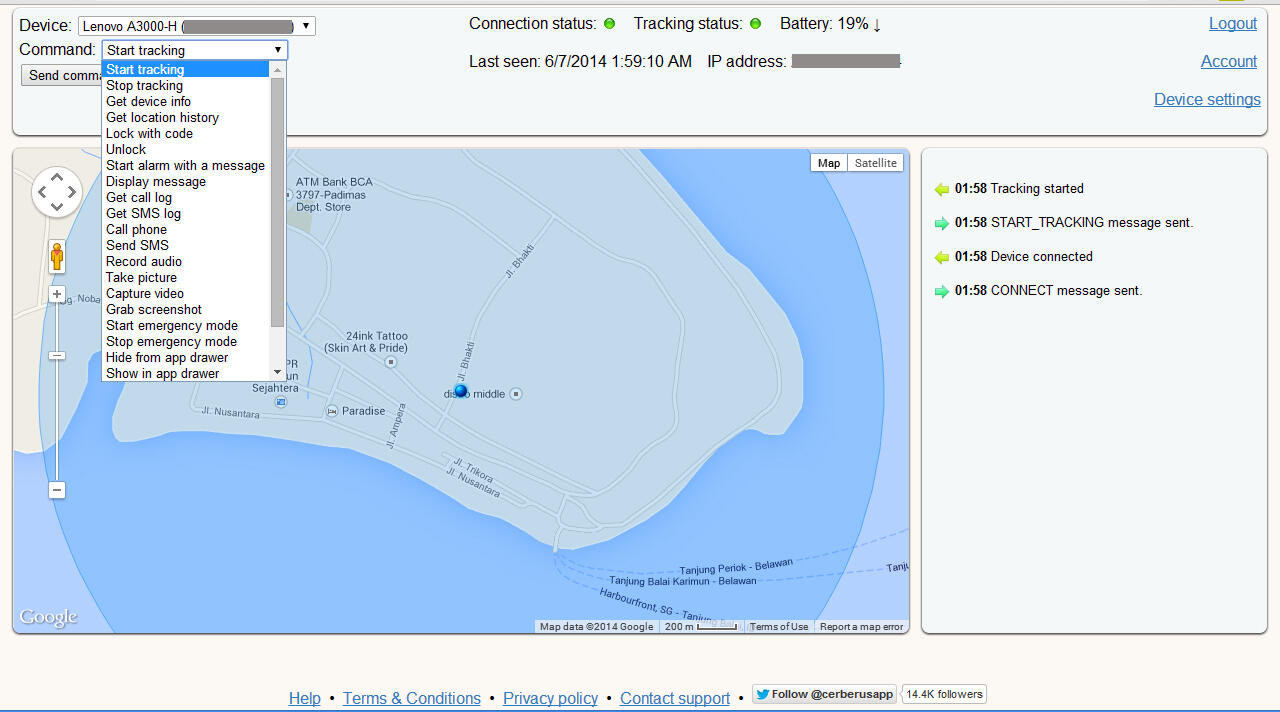Viewport: 1280px width, 712px height.
Task: Select Get SMS log command
Action: (x=186, y=213)
